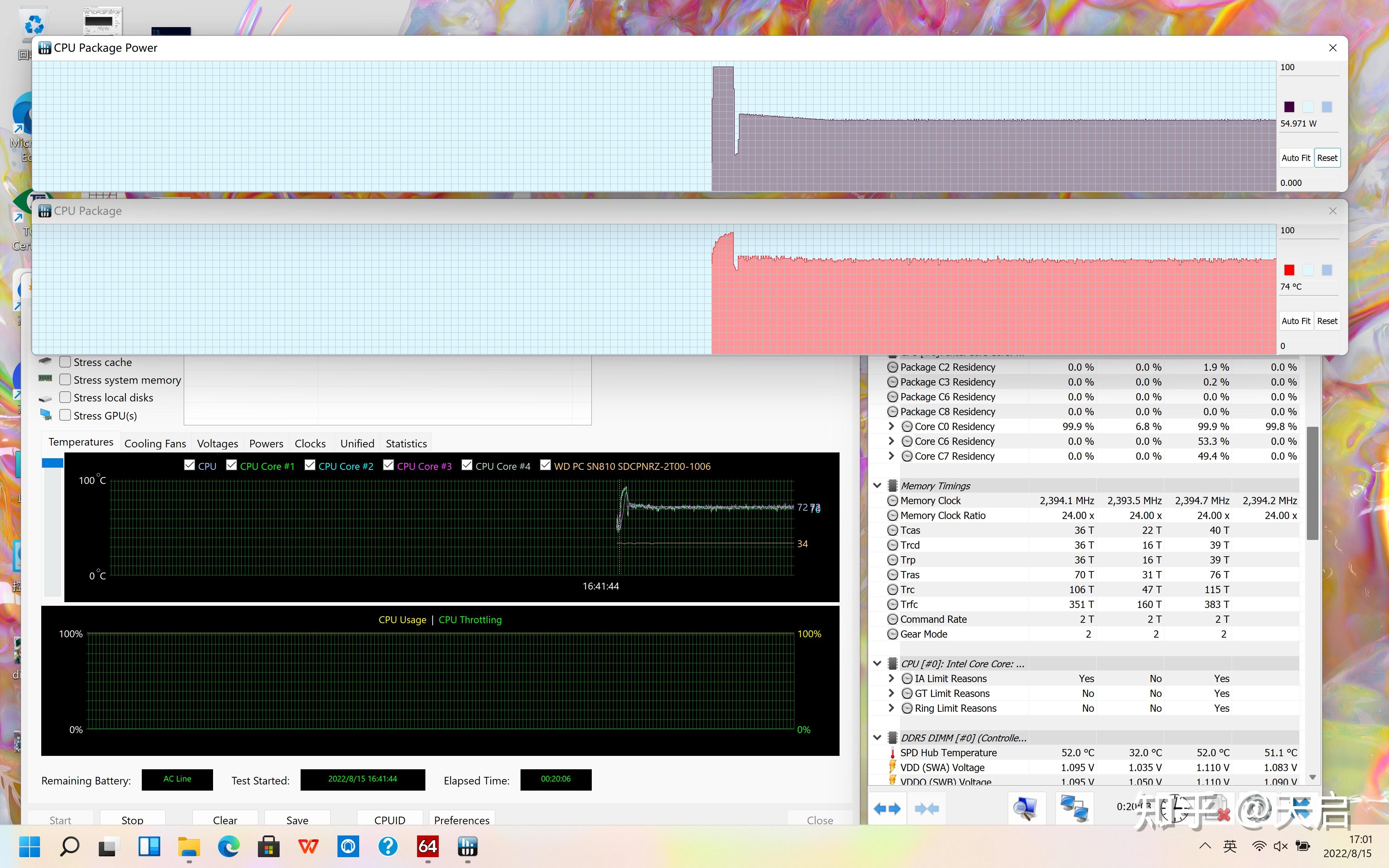Expand IA Limit Reasons row
The height and width of the screenshot is (868, 1389).
[x=891, y=678]
